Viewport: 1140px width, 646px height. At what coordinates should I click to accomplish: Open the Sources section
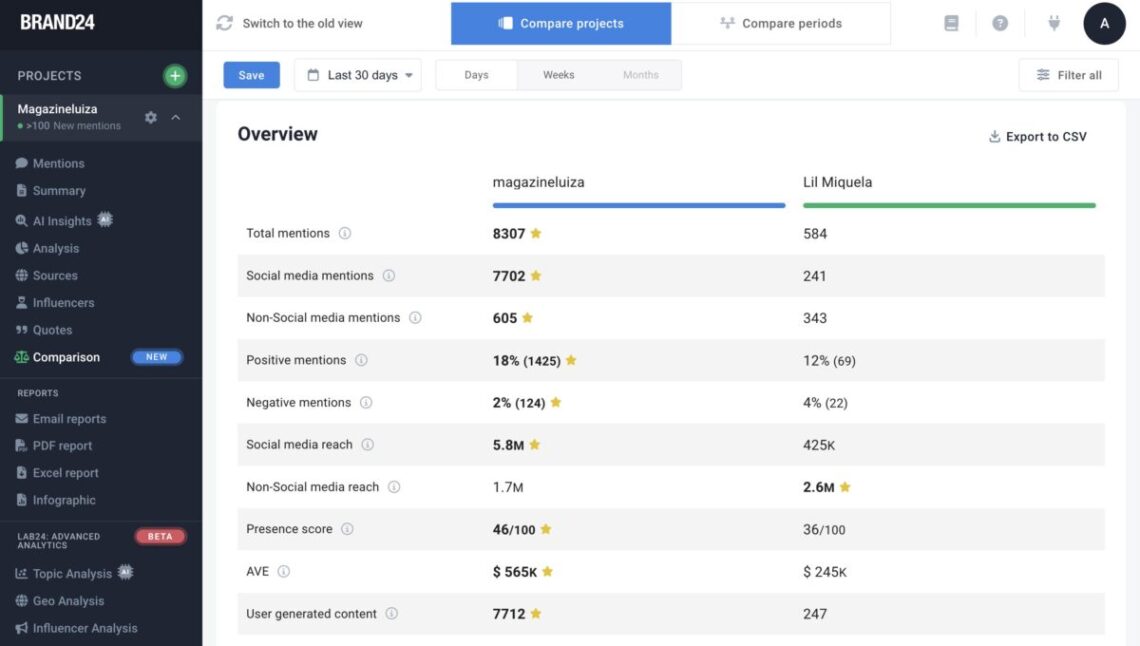click(58, 275)
